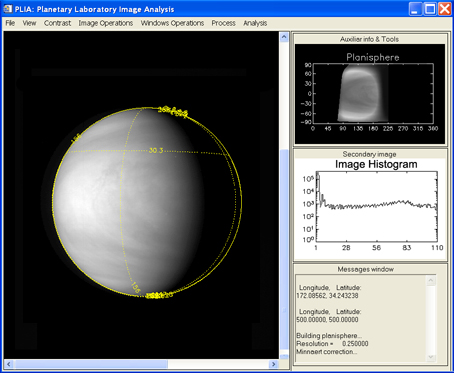
Task: Click the image horizontal scrollbar thumb
Action: point(91,364)
